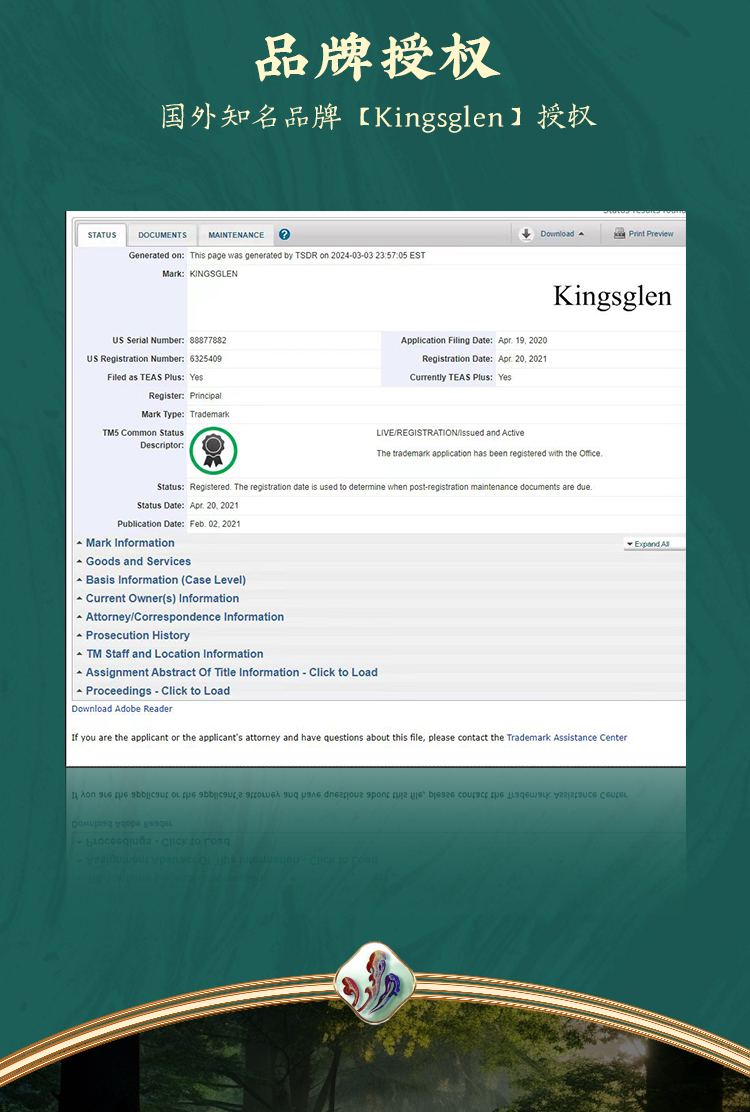The height and width of the screenshot is (1112, 750).
Task: Click the jade ornament emblem at bottom
Action: click(374, 984)
